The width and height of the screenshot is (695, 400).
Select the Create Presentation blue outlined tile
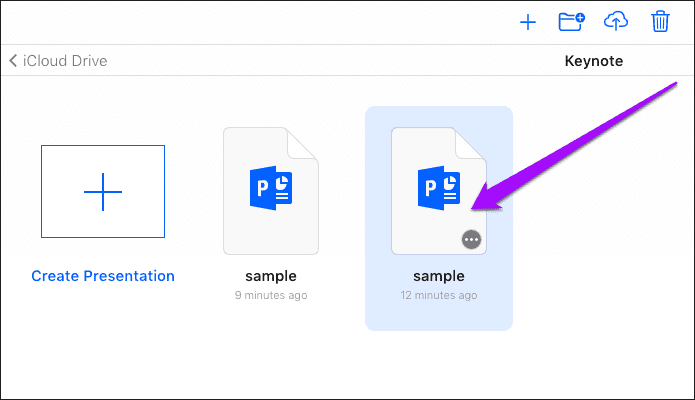click(103, 192)
